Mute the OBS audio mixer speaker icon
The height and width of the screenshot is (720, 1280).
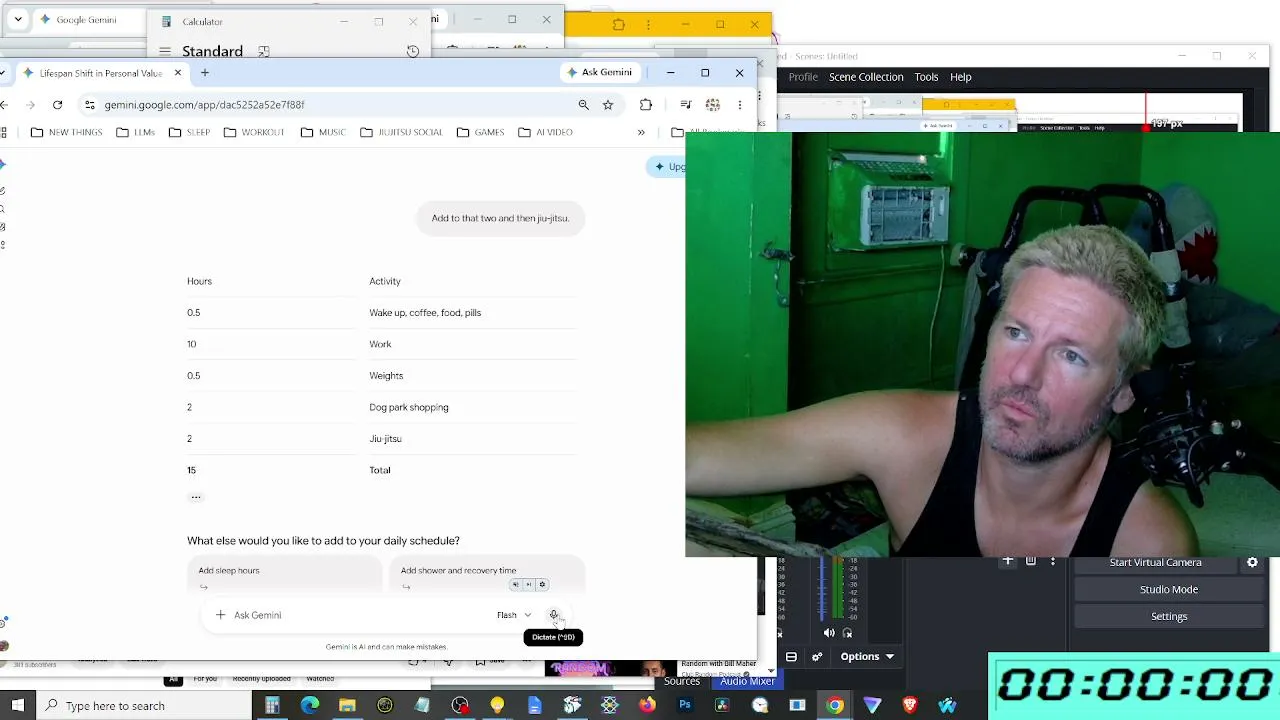pyautogui.click(x=829, y=633)
